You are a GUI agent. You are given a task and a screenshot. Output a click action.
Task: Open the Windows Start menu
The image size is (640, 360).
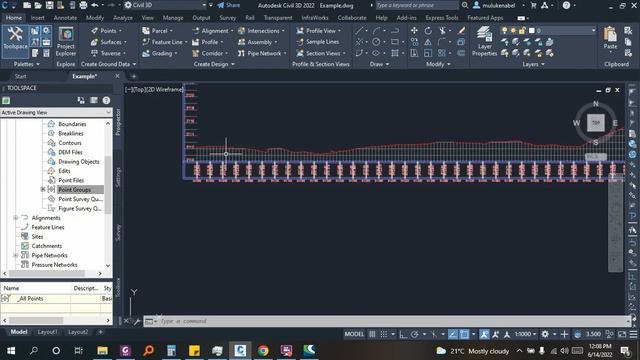tap(11, 351)
